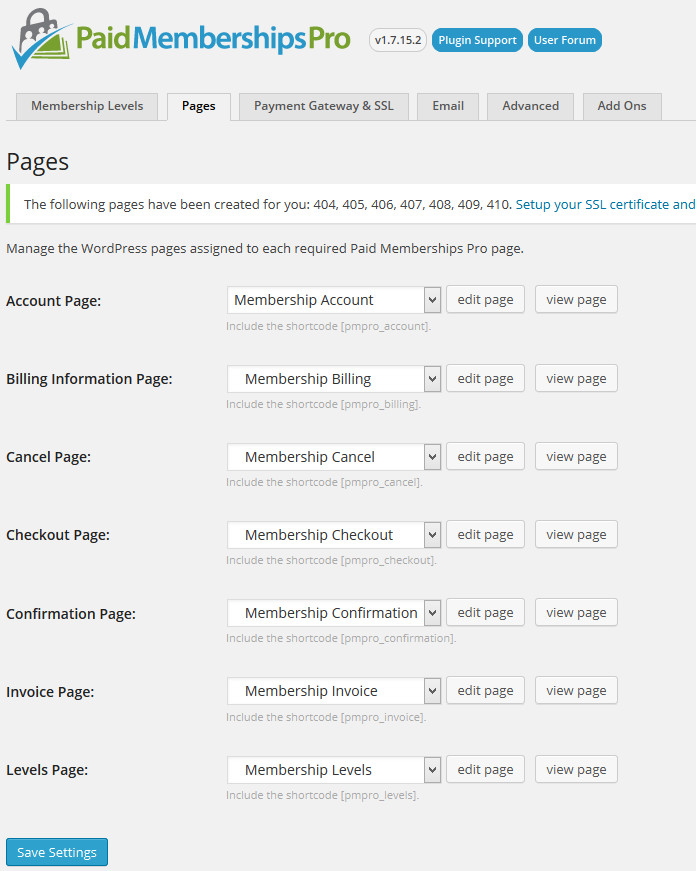Screen dimensions: 696x871
Task: Click the 'Checkout Page:' label
Action: 58,535
